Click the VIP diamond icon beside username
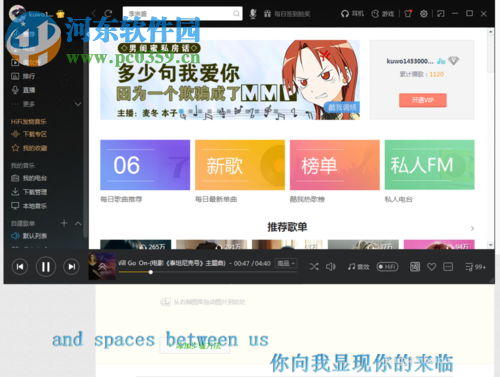The width and height of the screenshot is (500, 377). pyautogui.click(x=453, y=61)
